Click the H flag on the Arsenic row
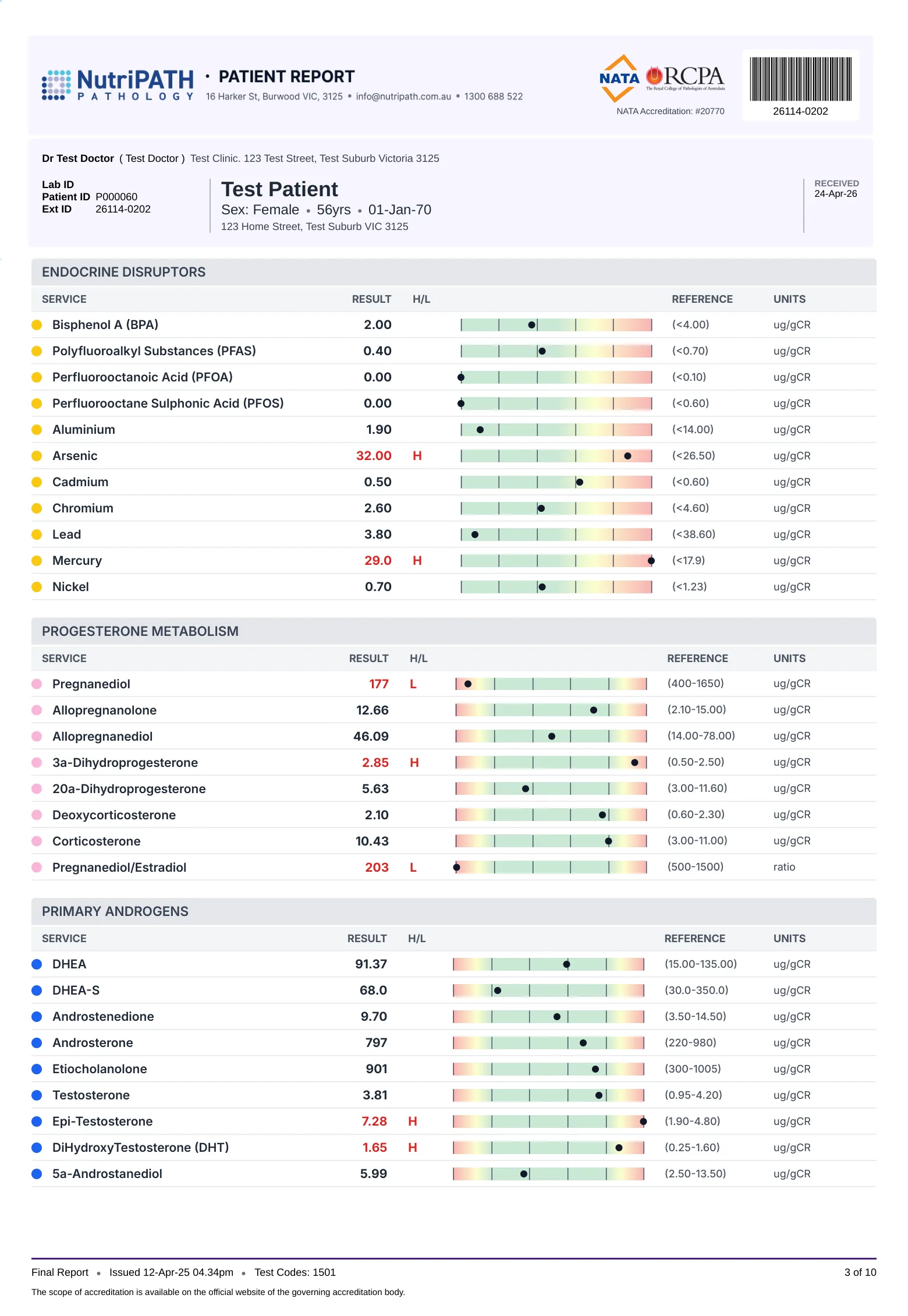This screenshot has height=1316, width=908. pos(417,456)
